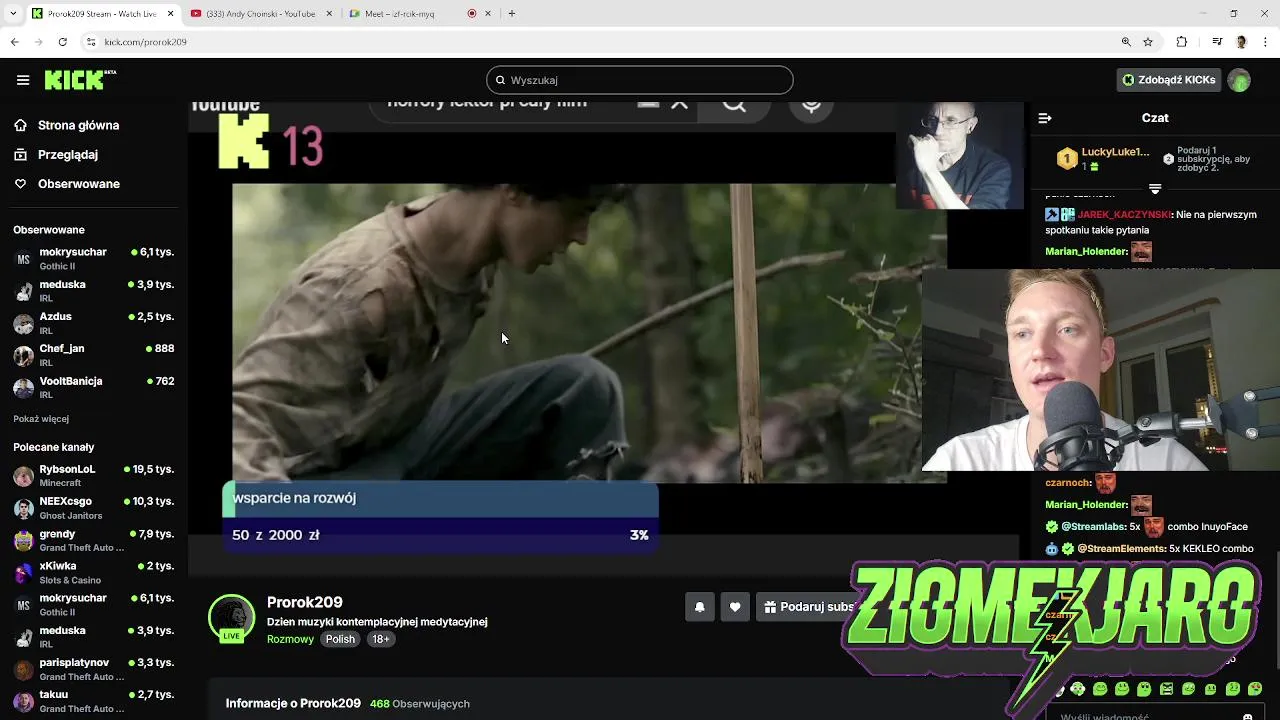This screenshot has height=720, width=1280.
Task: Open meduska channel in Obserwowane list
Action: tap(94, 291)
